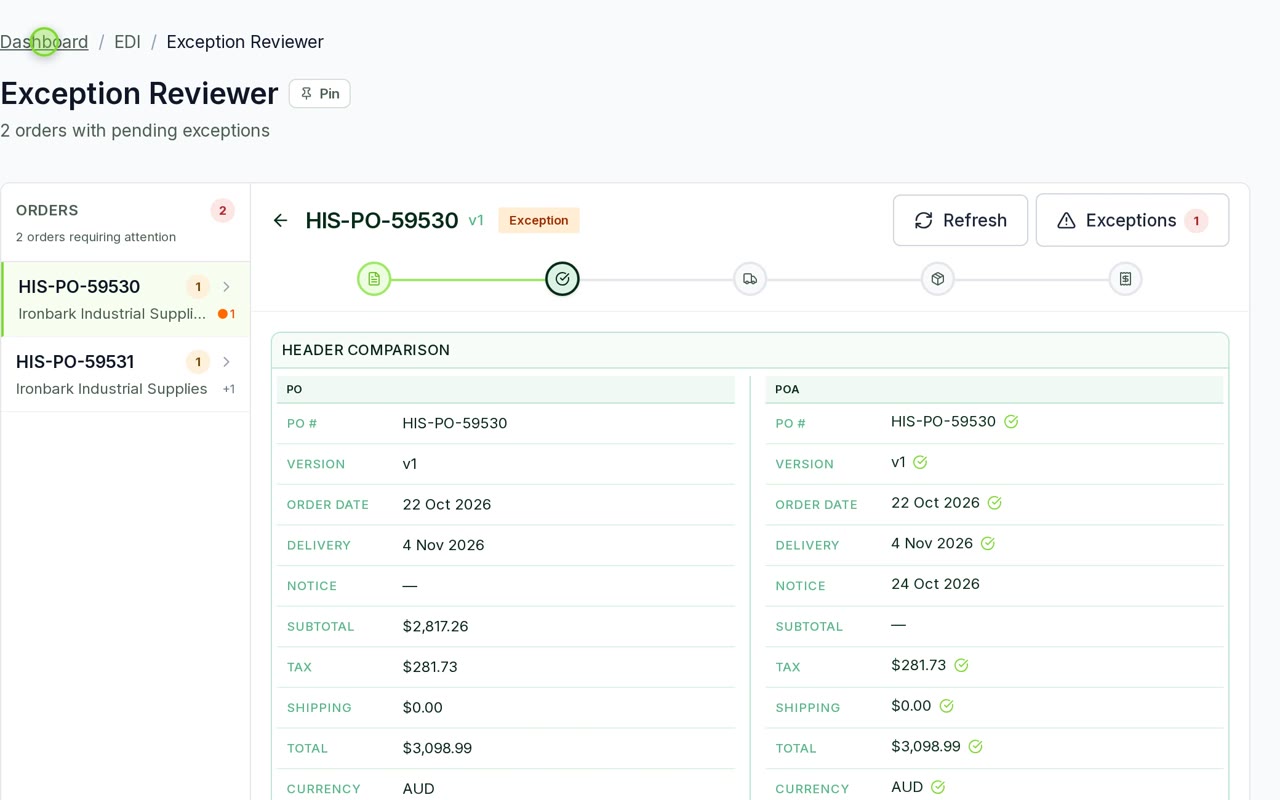This screenshot has height=800, width=1280.
Task: Open the EDI breadcrumb
Action: (x=127, y=42)
